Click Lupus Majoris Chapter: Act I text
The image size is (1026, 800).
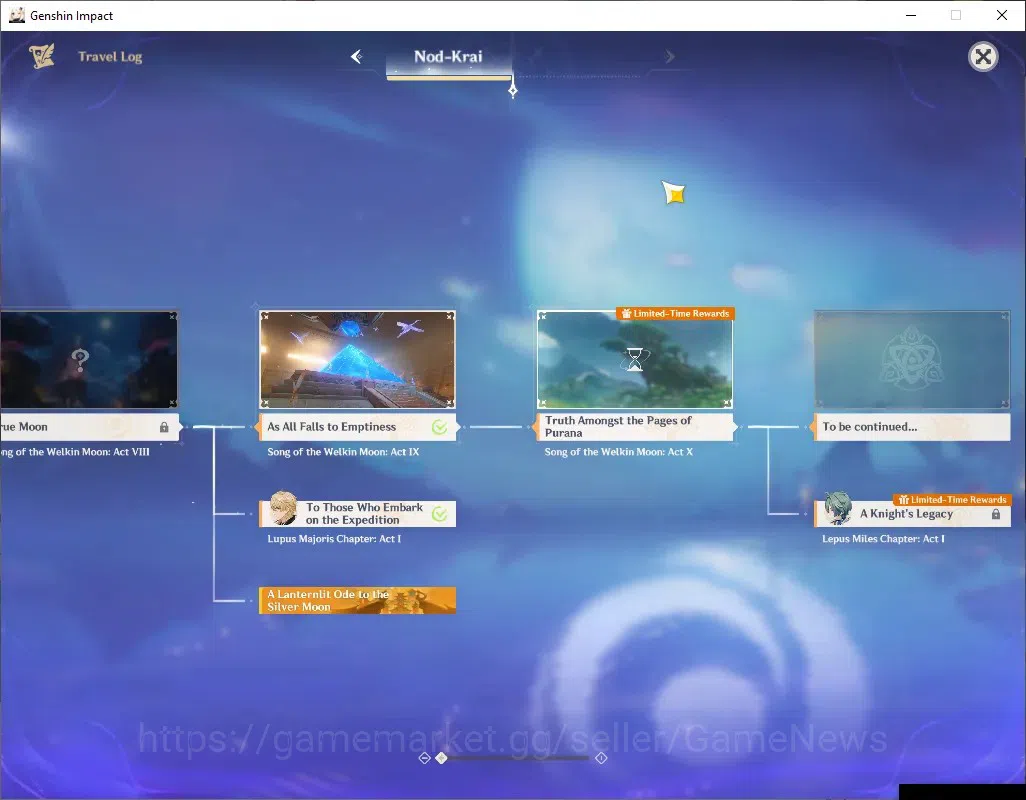click(x=334, y=539)
